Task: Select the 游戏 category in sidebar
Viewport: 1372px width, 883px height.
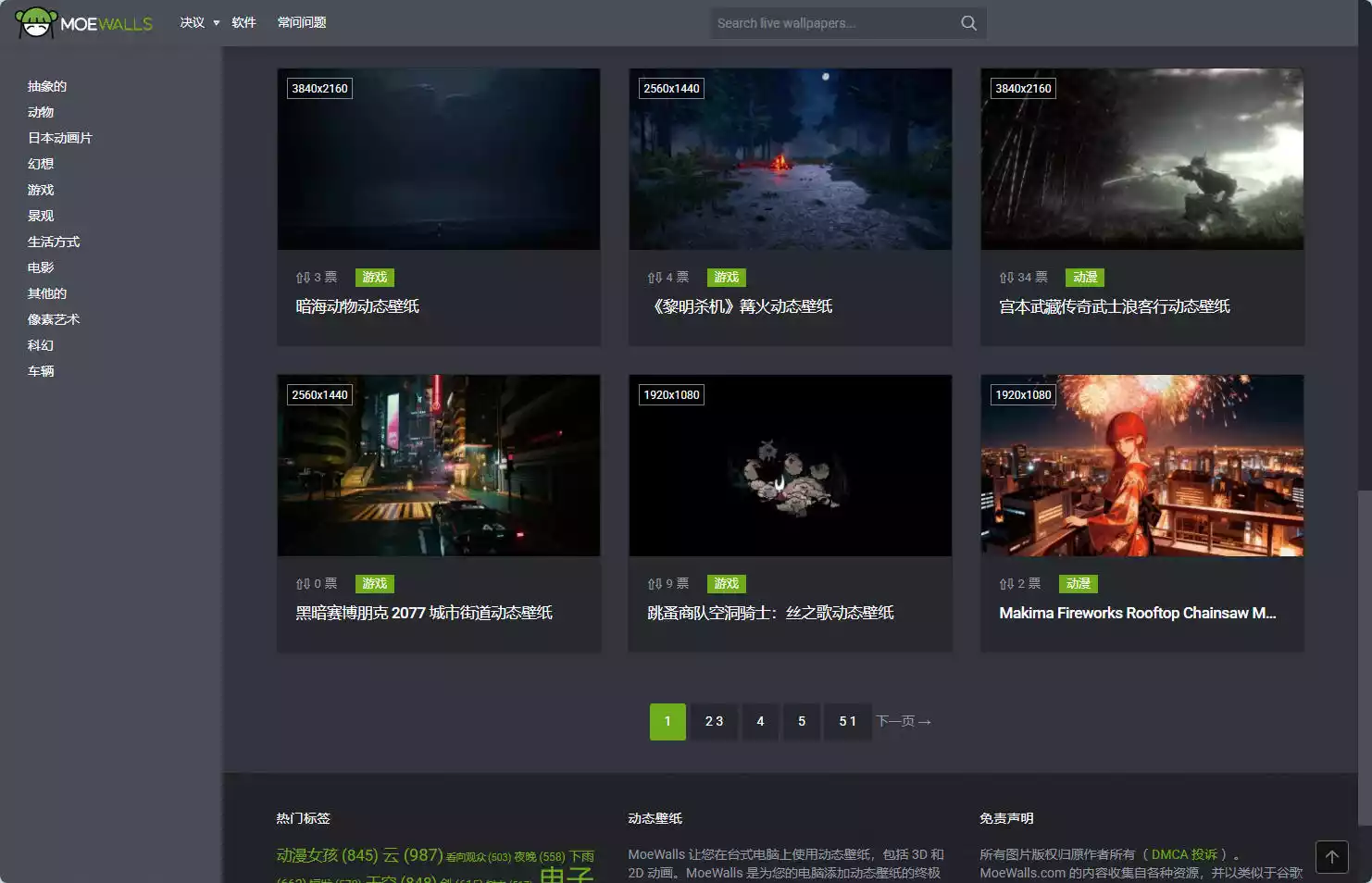Action: tap(41, 190)
